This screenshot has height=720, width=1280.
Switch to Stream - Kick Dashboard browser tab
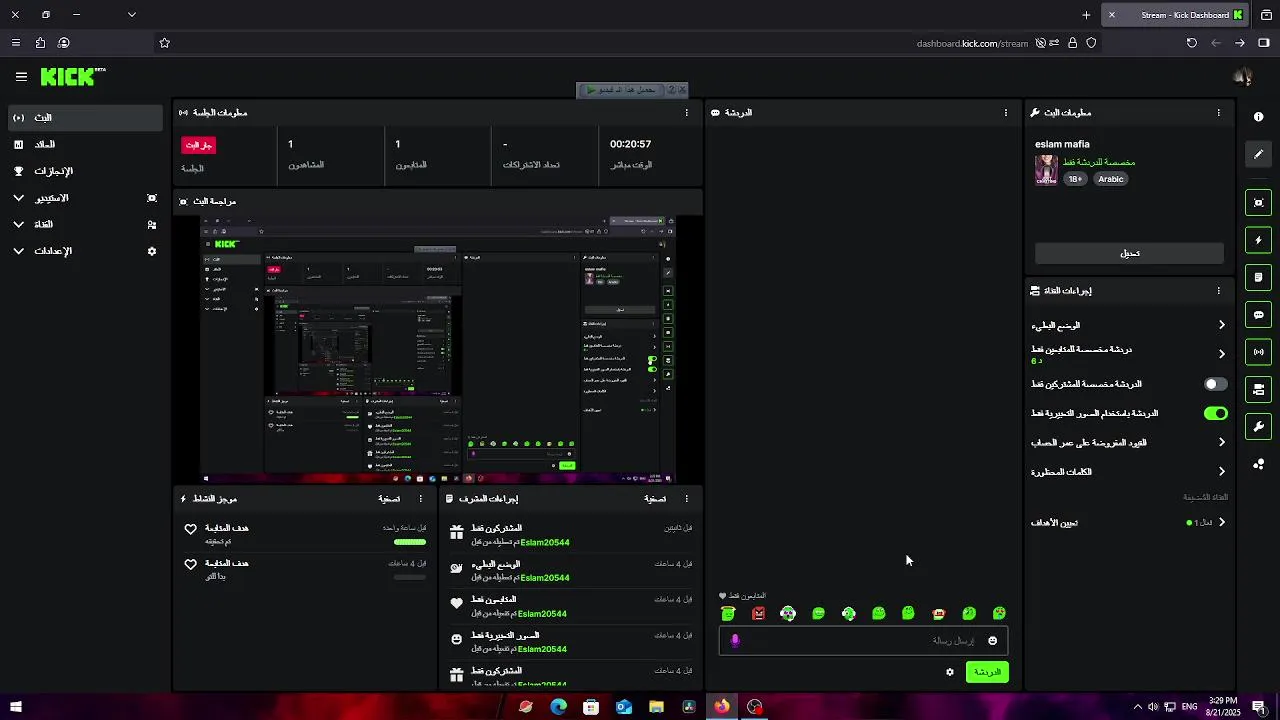tap(1176, 15)
